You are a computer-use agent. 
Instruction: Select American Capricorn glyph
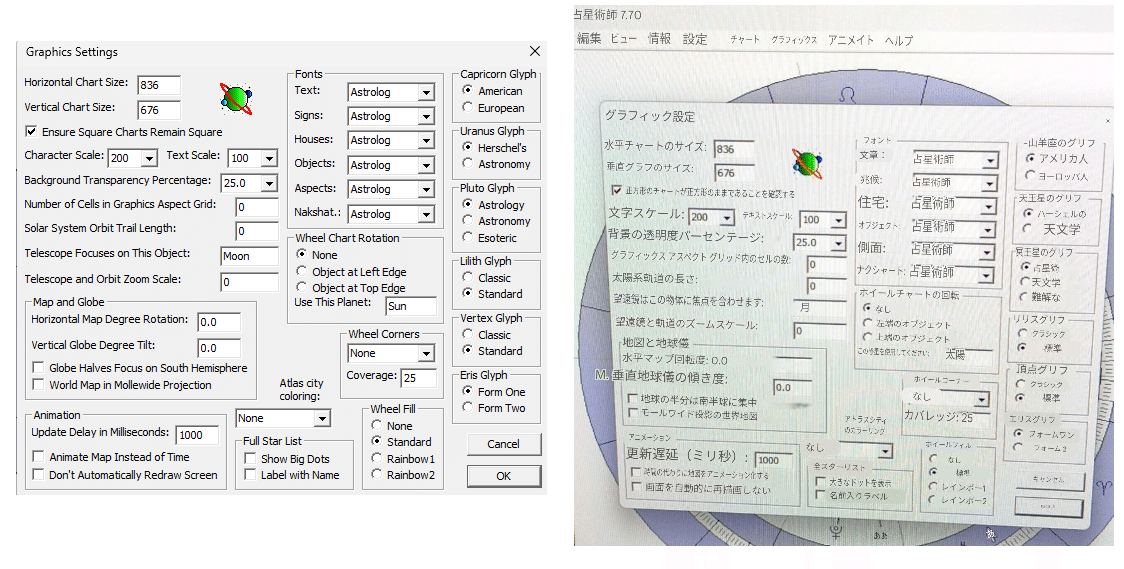(467, 90)
